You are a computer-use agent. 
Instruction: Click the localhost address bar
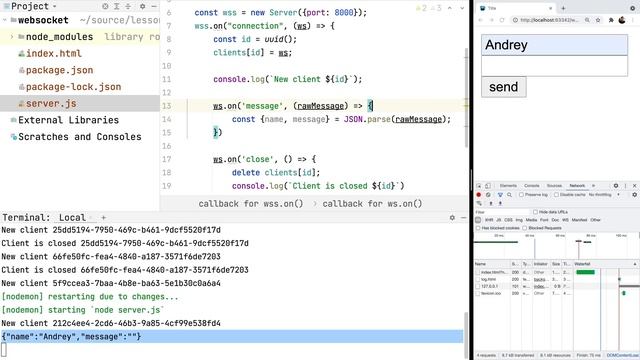(549, 20)
